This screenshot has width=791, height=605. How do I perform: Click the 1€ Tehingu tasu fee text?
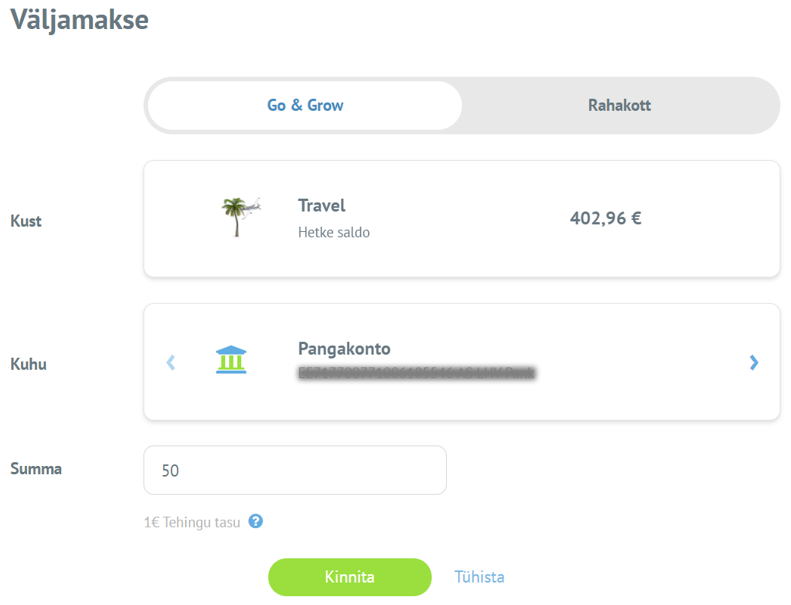coord(192,522)
